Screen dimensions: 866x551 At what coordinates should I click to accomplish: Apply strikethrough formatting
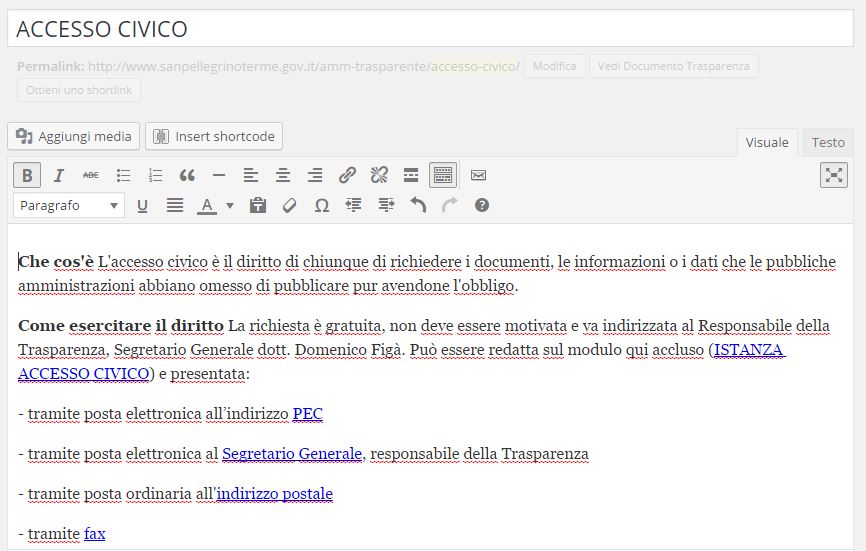pyautogui.click(x=91, y=176)
